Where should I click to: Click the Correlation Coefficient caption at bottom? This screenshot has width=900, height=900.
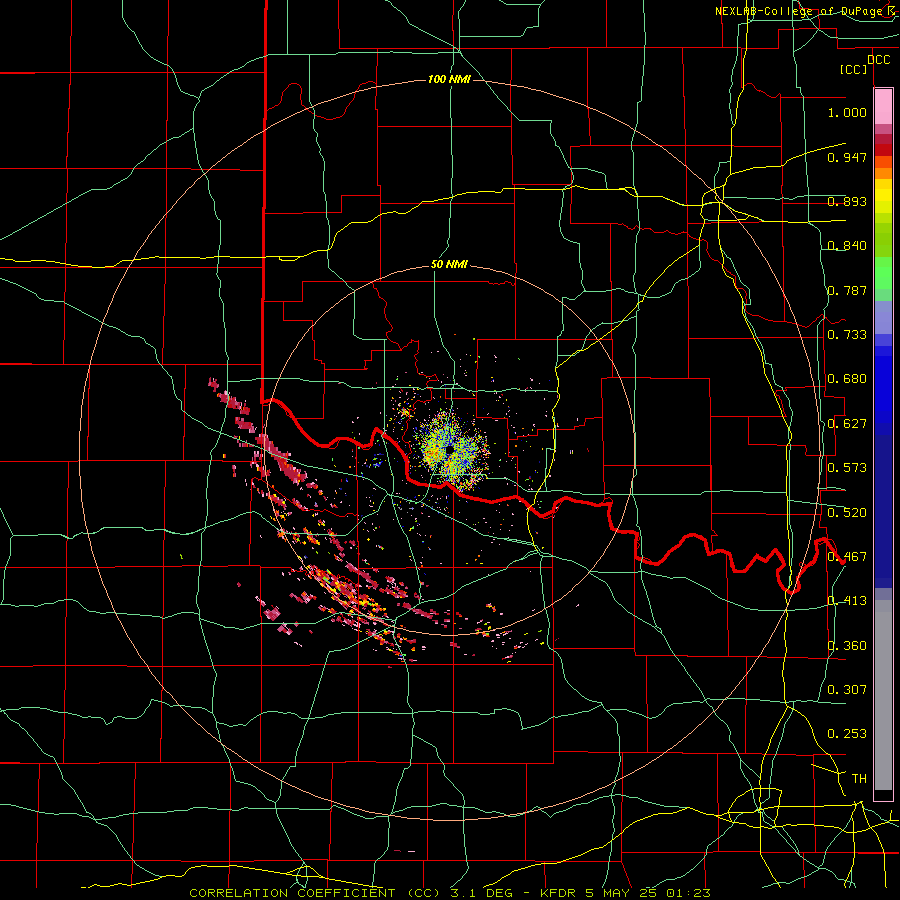point(449,893)
